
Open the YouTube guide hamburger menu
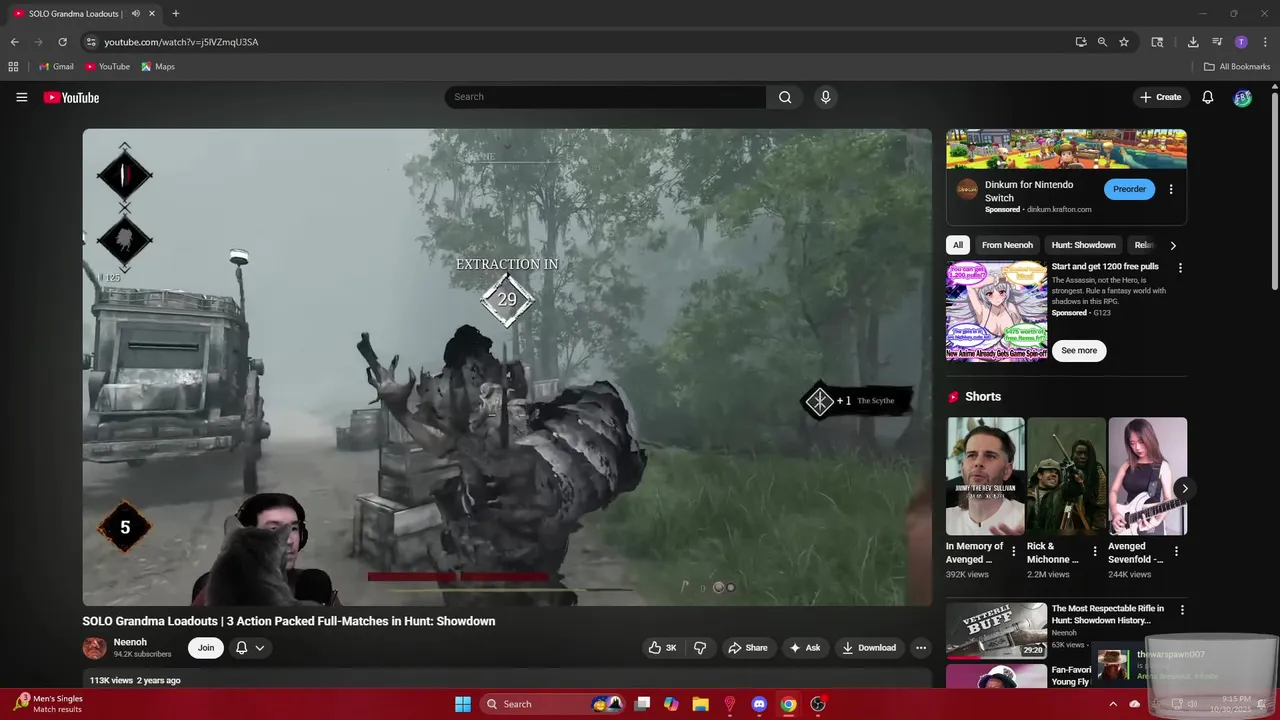[21, 97]
